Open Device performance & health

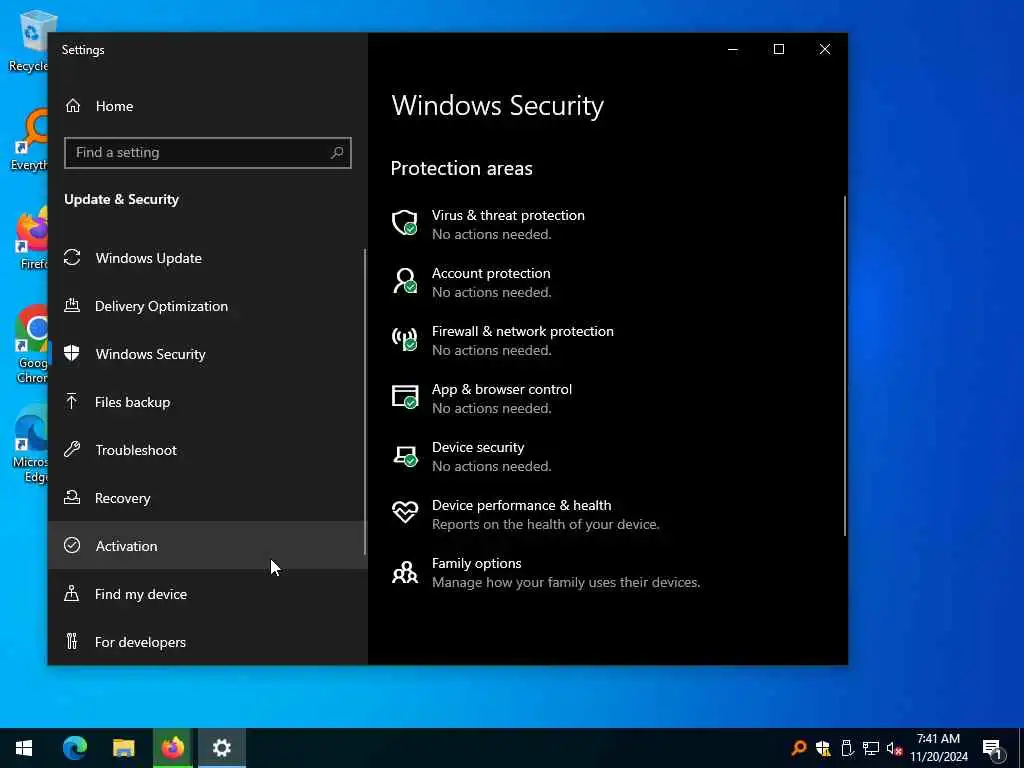(526, 514)
